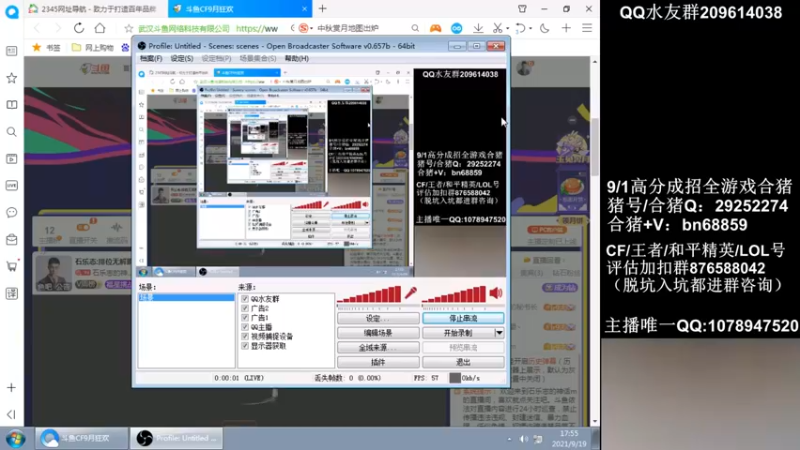This screenshot has width=800, height=450.
Task: Go back in the browser history
Action: 37,28
